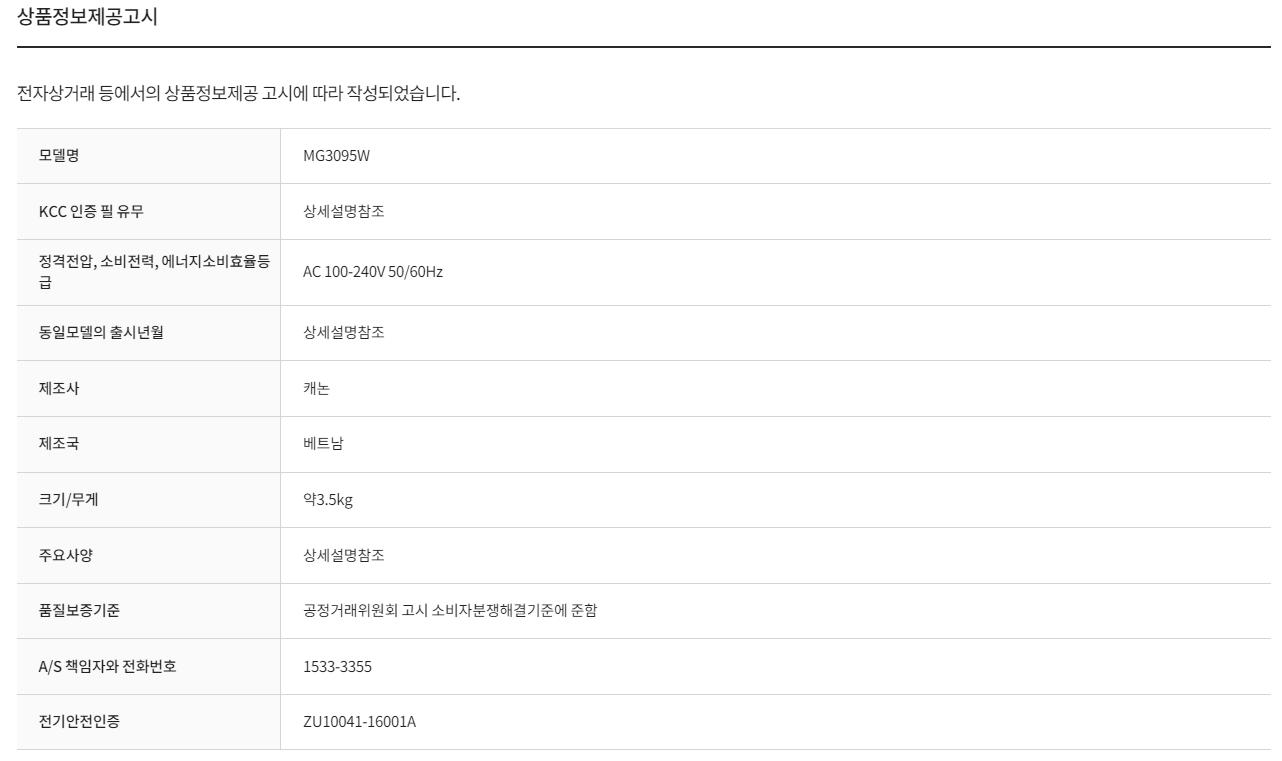
Task: Select the manufacturer value 캐논
Action: click(x=316, y=389)
